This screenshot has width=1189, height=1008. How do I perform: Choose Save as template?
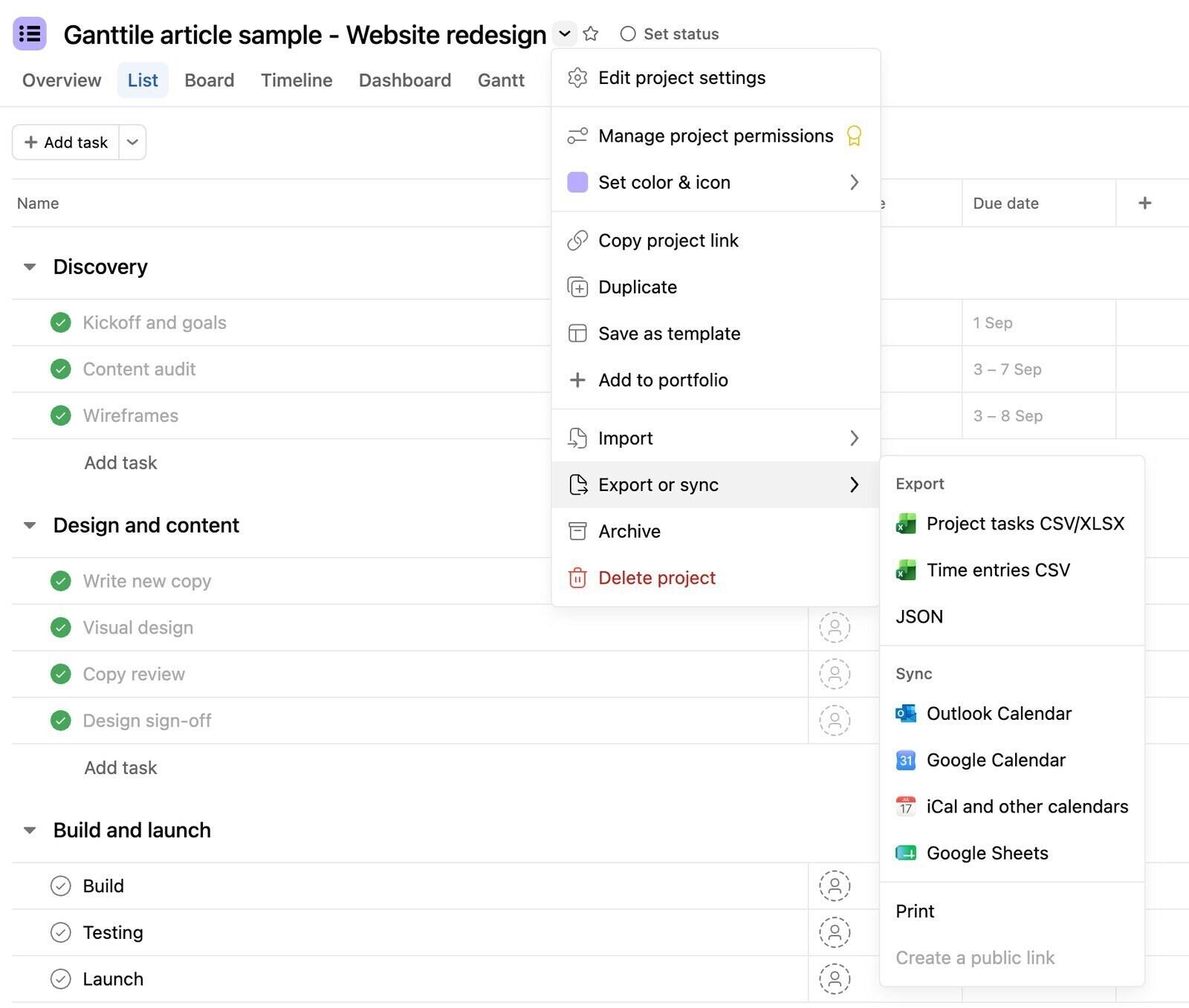716,334
